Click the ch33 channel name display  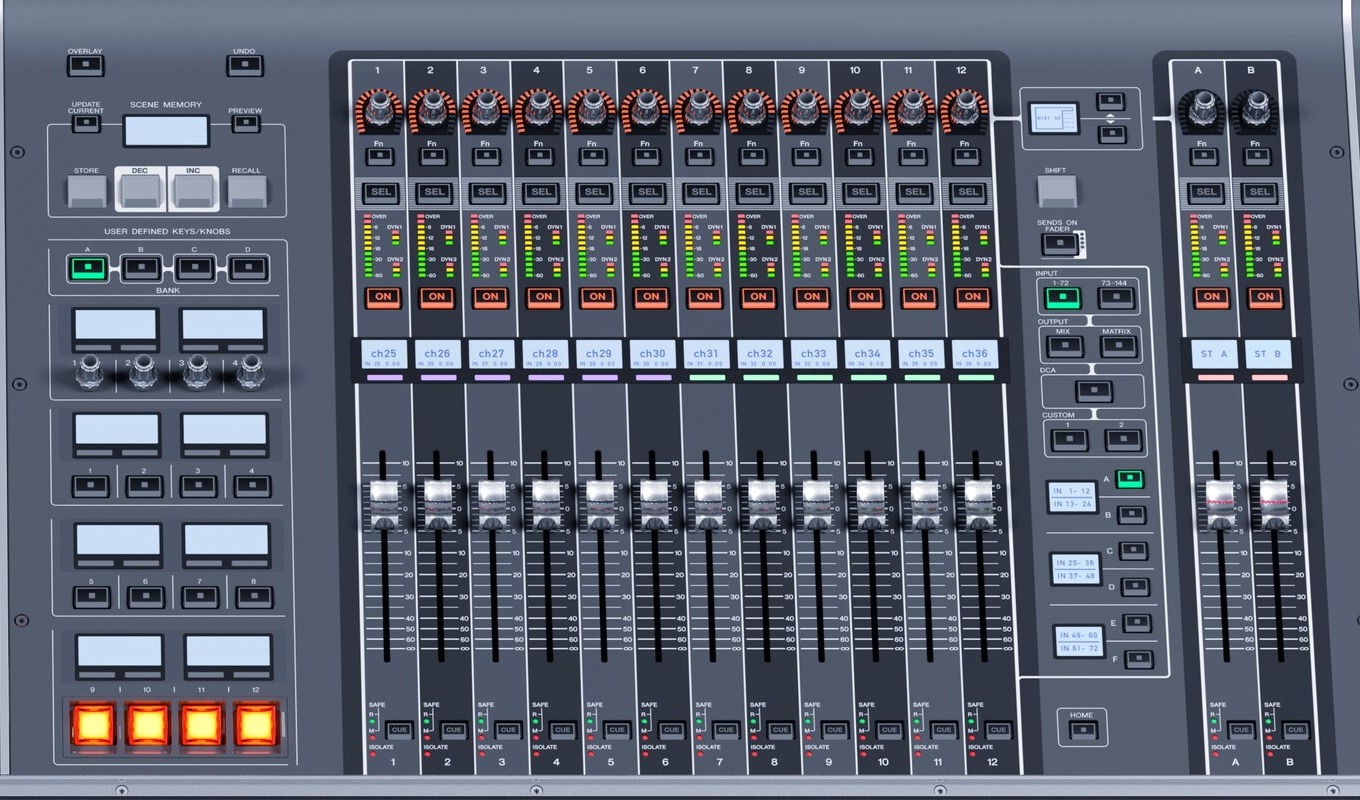[x=813, y=356]
